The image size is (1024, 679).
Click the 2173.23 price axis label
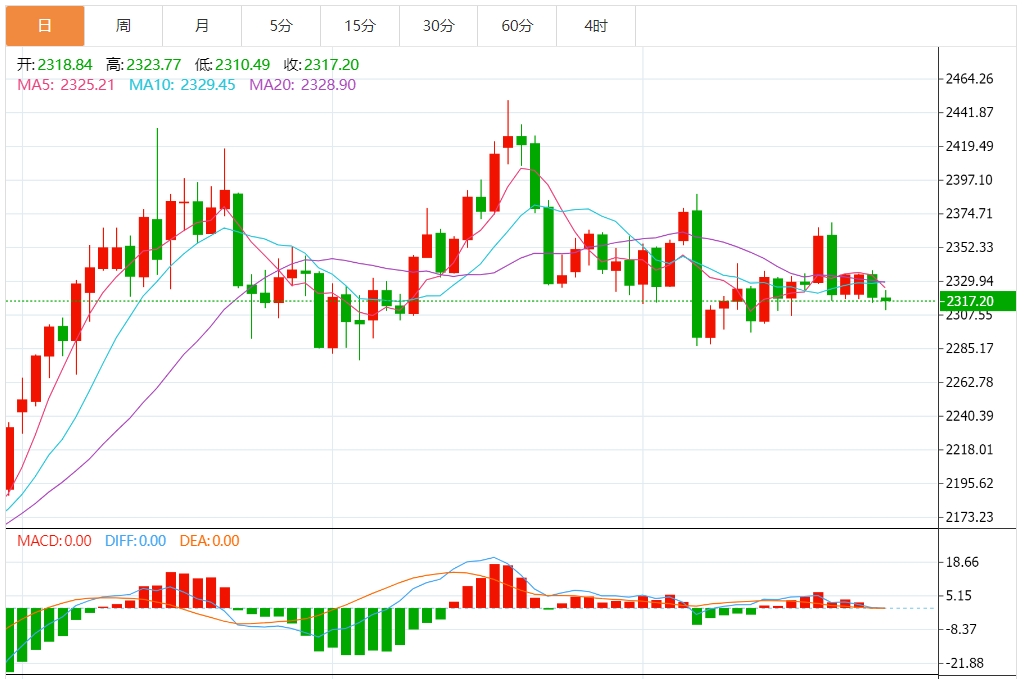coord(969,517)
